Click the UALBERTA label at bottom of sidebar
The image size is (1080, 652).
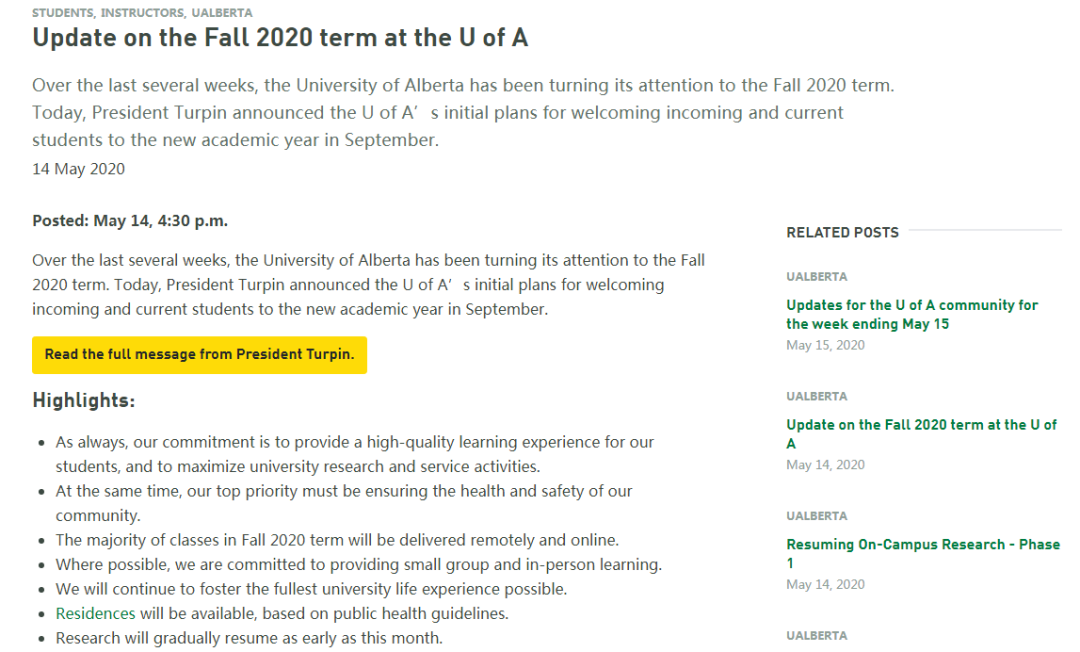pyautogui.click(x=817, y=636)
